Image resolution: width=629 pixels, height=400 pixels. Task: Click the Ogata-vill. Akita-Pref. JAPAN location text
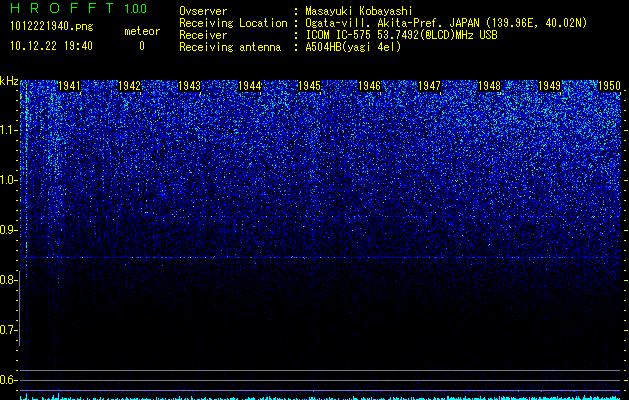pos(446,23)
